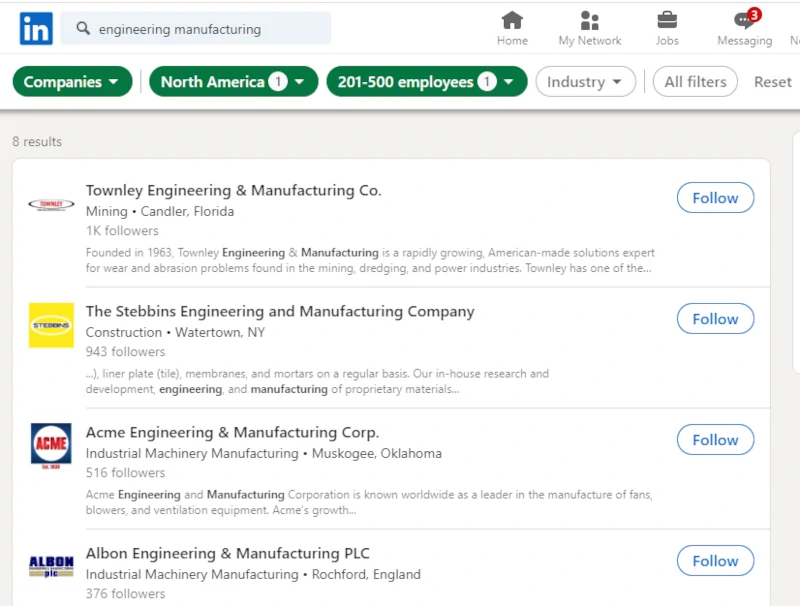Follow Albon Engineering & Manufacturing PLC

point(715,561)
